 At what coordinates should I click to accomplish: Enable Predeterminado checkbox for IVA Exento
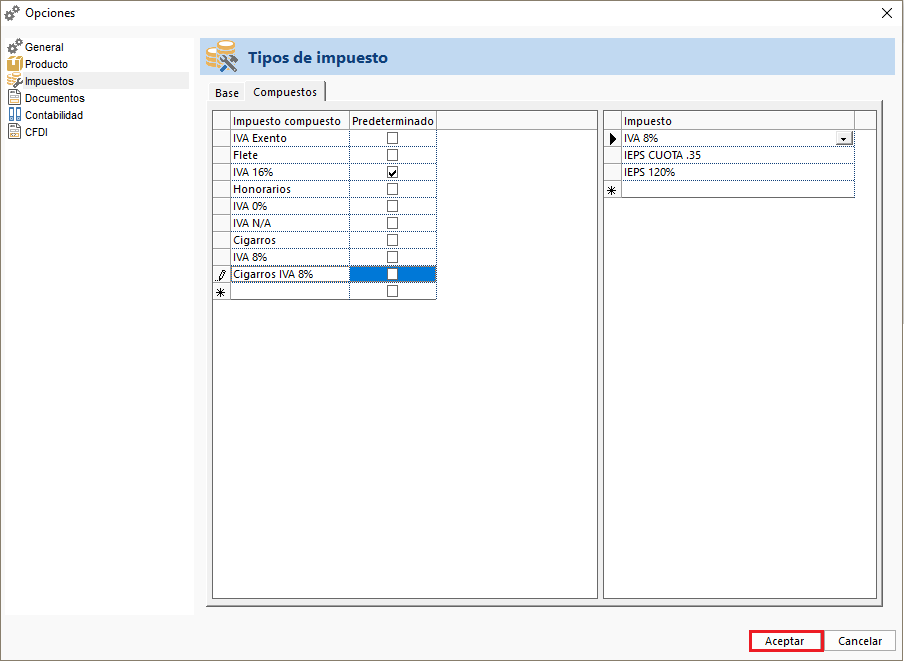coord(392,138)
